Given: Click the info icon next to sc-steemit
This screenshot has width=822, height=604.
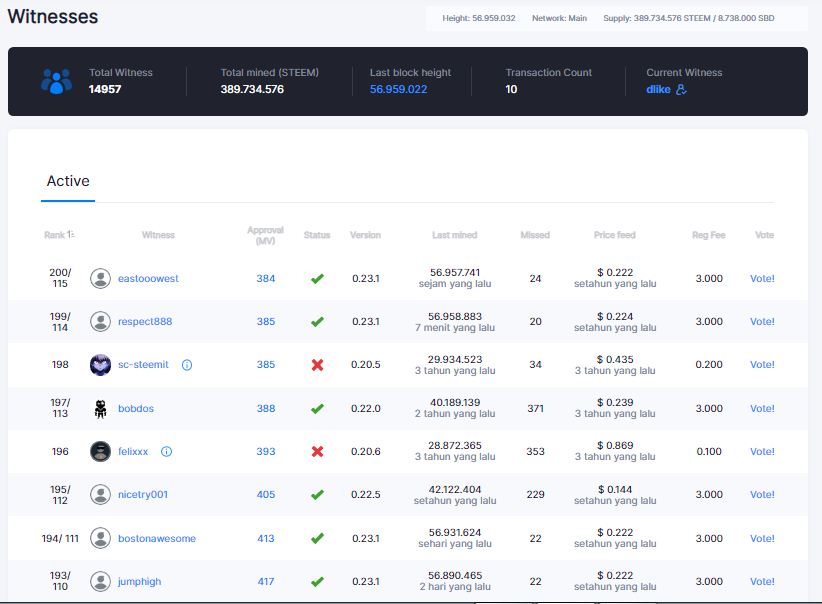Looking at the screenshot, I should click(187, 365).
